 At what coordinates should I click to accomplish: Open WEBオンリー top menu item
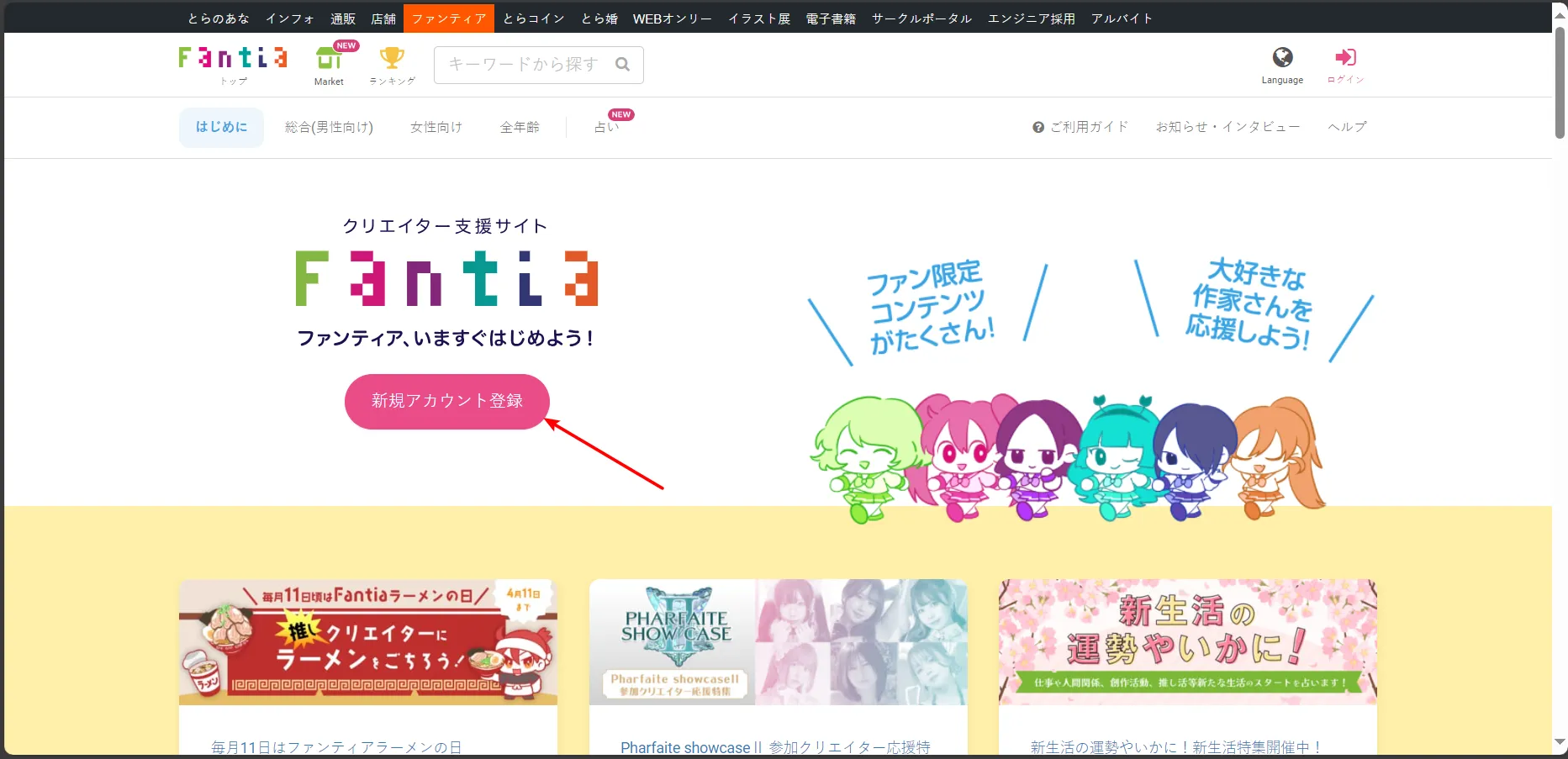pyautogui.click(x=673, y=18)
